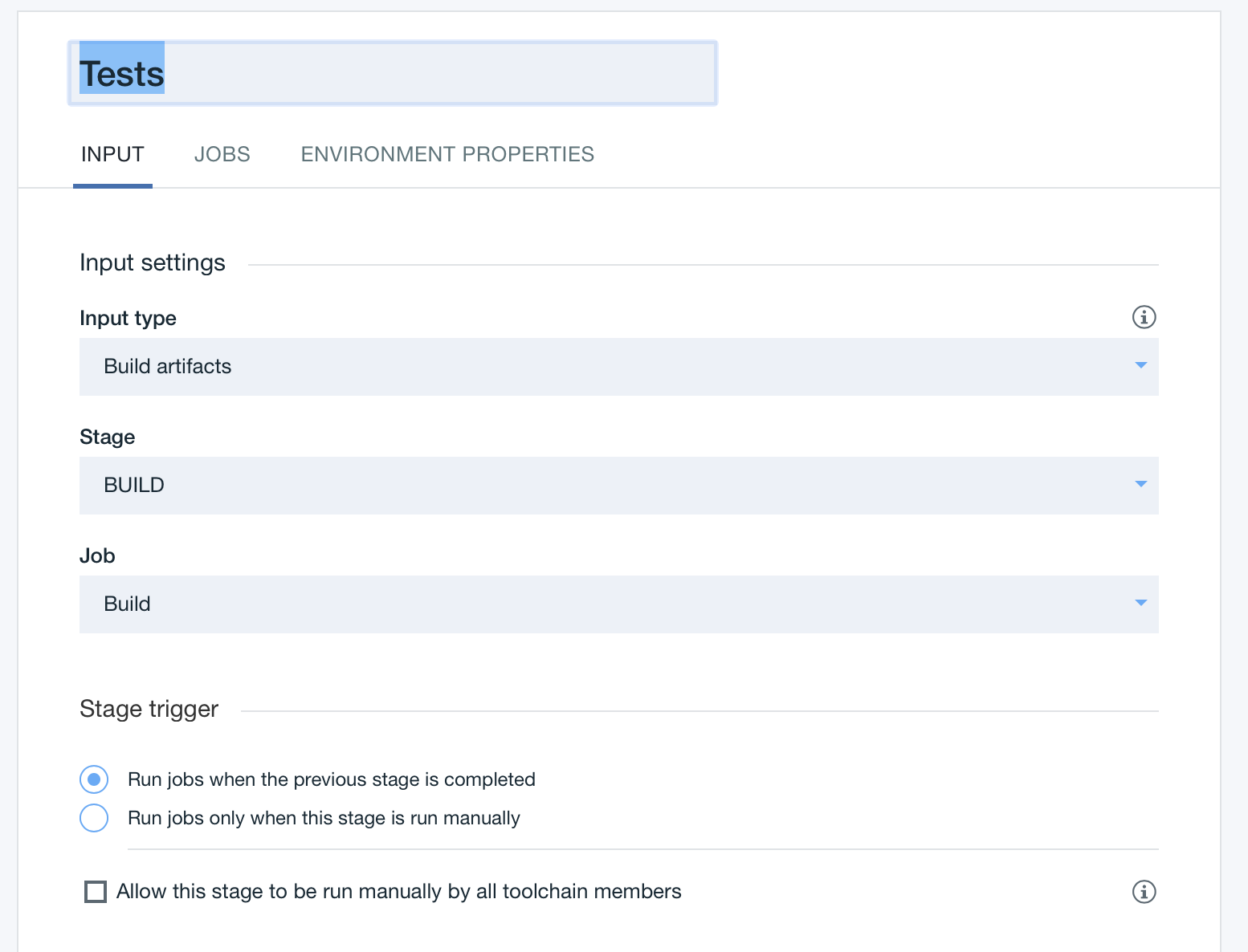The height and width of the screenshot is (952, 1248).
Task: Switch to the JOBS tab
Action: [x=222, y=154]
